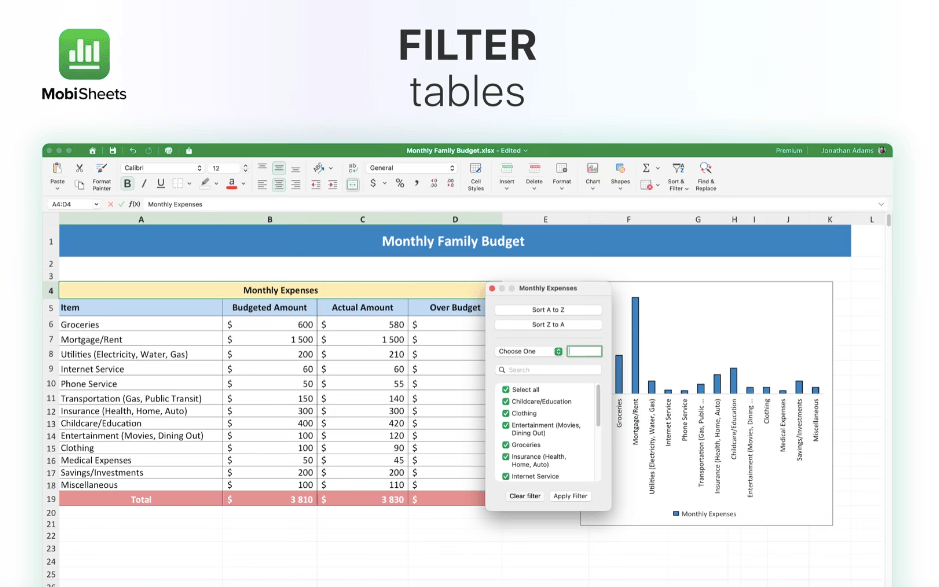Toggle the Clothing filter checkbox

[x=506, y=413]
